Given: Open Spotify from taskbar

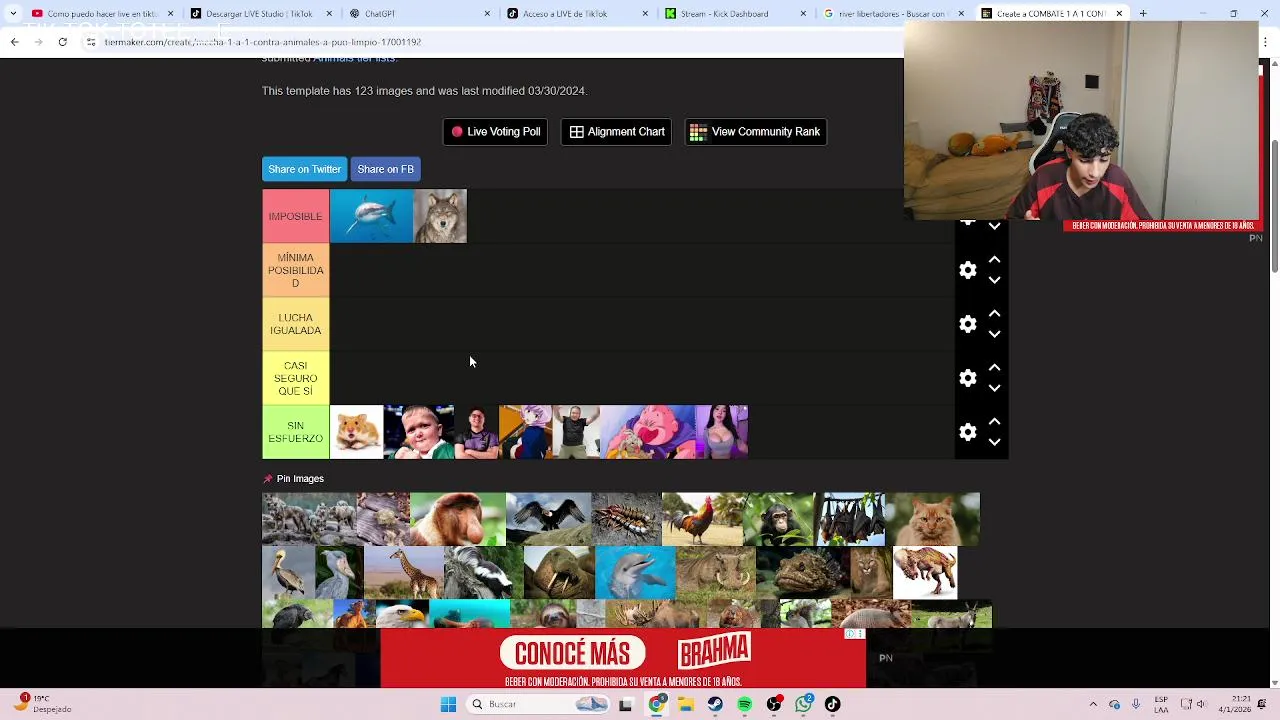Looking at the screenshot, I should point(745,704).
